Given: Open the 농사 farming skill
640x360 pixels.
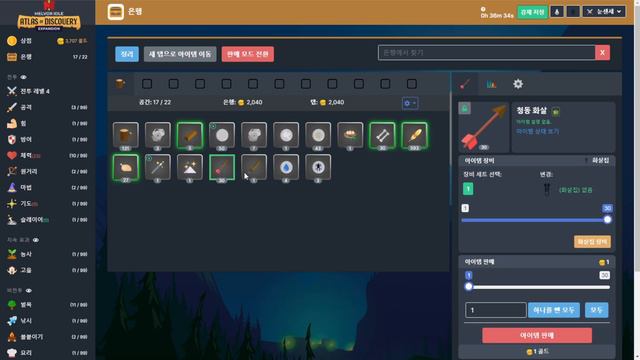Looking at the screenshot, I should 47,254.
